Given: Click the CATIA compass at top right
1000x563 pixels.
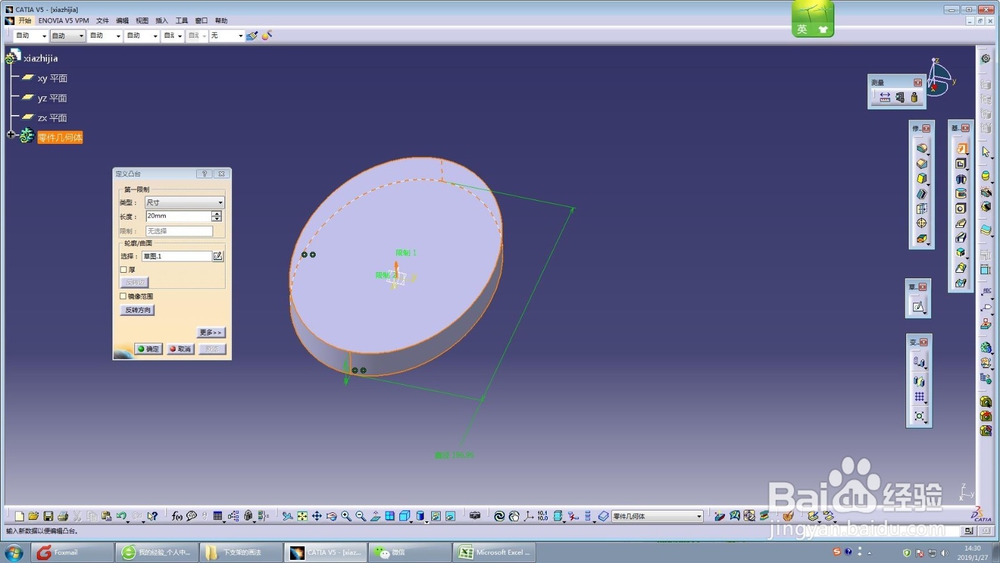Looking at the screenshot, I should (939, 78).
